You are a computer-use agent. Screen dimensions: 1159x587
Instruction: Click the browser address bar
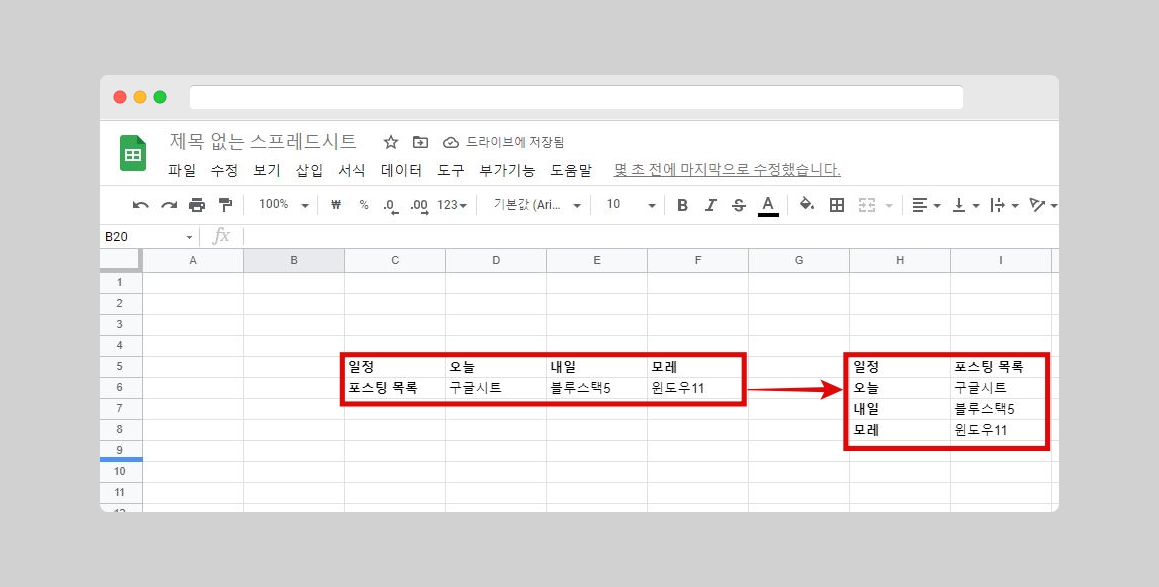576,98
